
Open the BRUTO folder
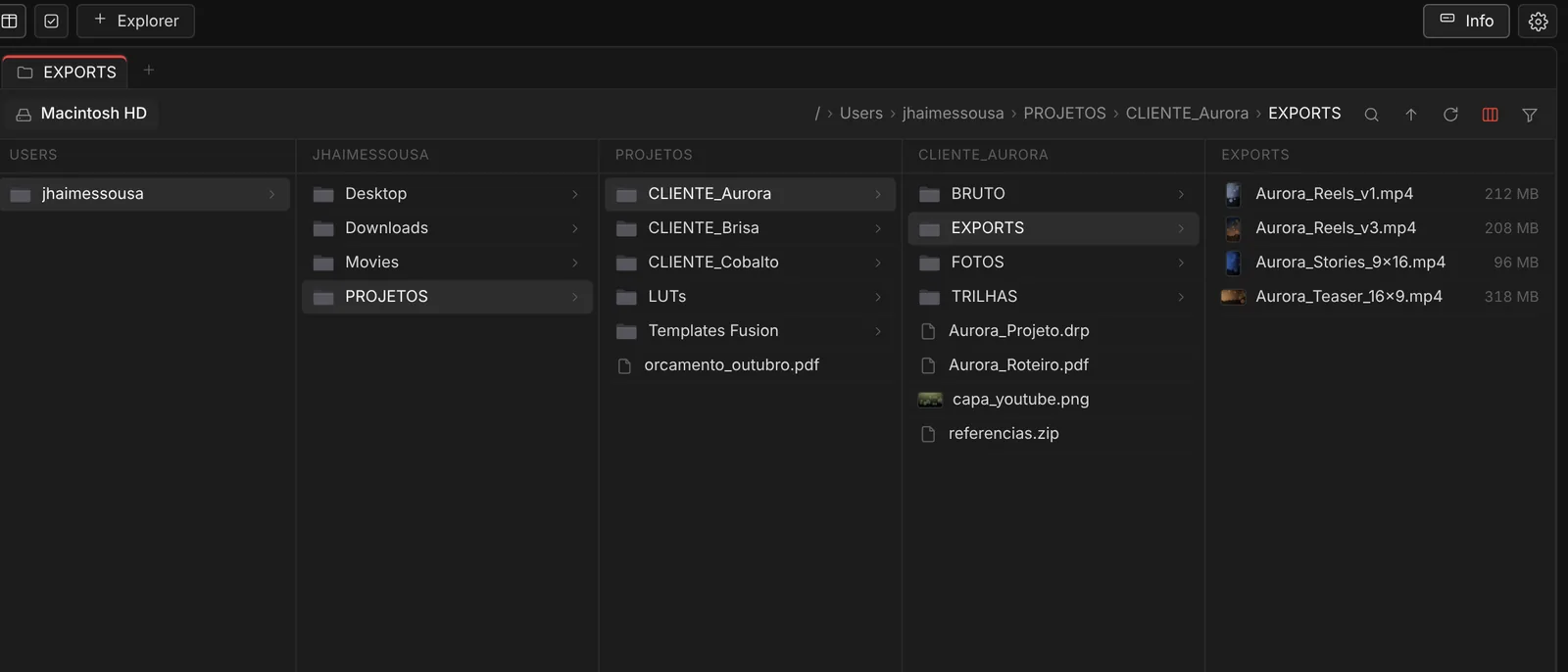click(x=1053, y=194)
